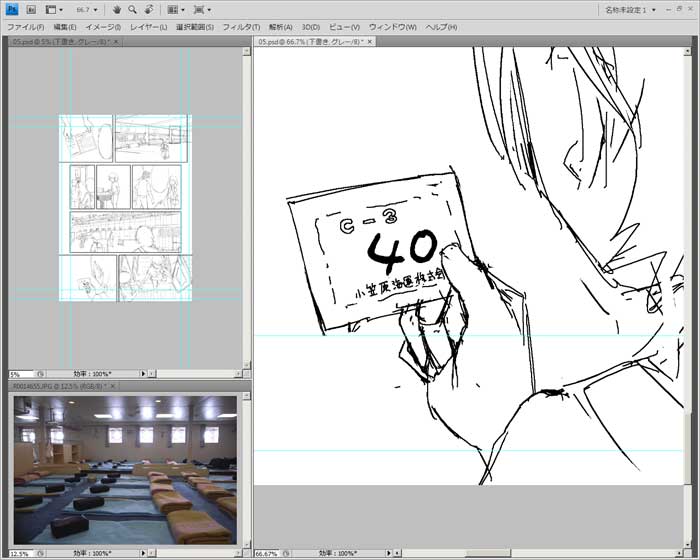Open the 名称未設定 1 workspace switcher
This screenshot has width=700, height=560.
[635, 9]
